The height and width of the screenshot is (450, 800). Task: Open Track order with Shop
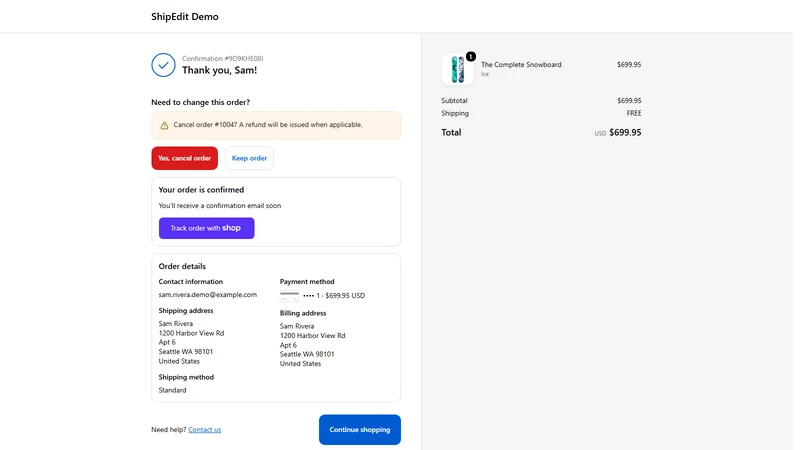(x=207, y=228)
